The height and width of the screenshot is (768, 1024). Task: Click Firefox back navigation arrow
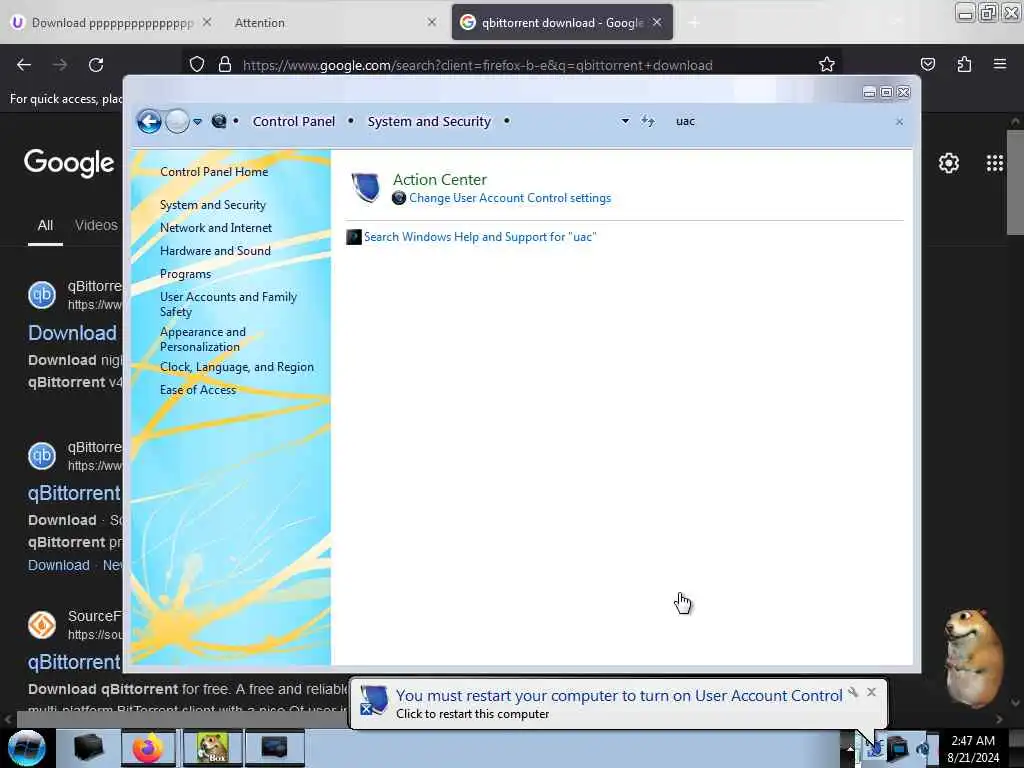tap(24, 65)
